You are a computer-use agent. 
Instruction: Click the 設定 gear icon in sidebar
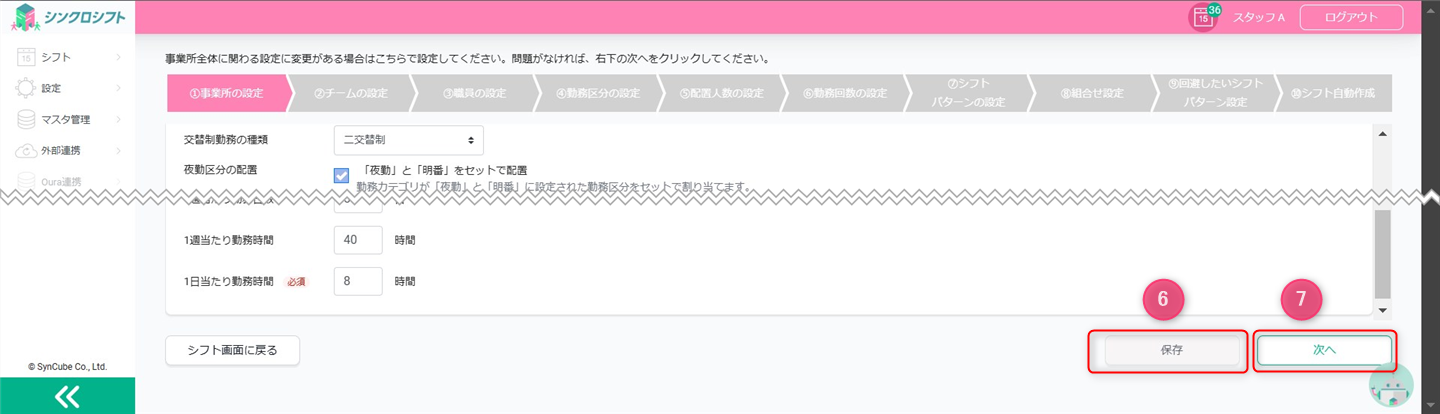[27, 88]
